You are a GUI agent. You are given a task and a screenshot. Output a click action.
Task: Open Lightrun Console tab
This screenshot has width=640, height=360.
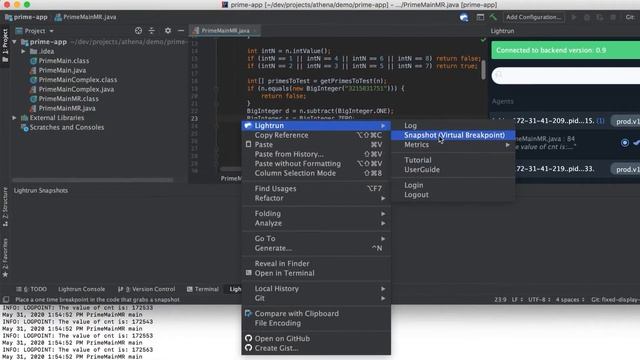pyautogui.click(x=81, y=289)
